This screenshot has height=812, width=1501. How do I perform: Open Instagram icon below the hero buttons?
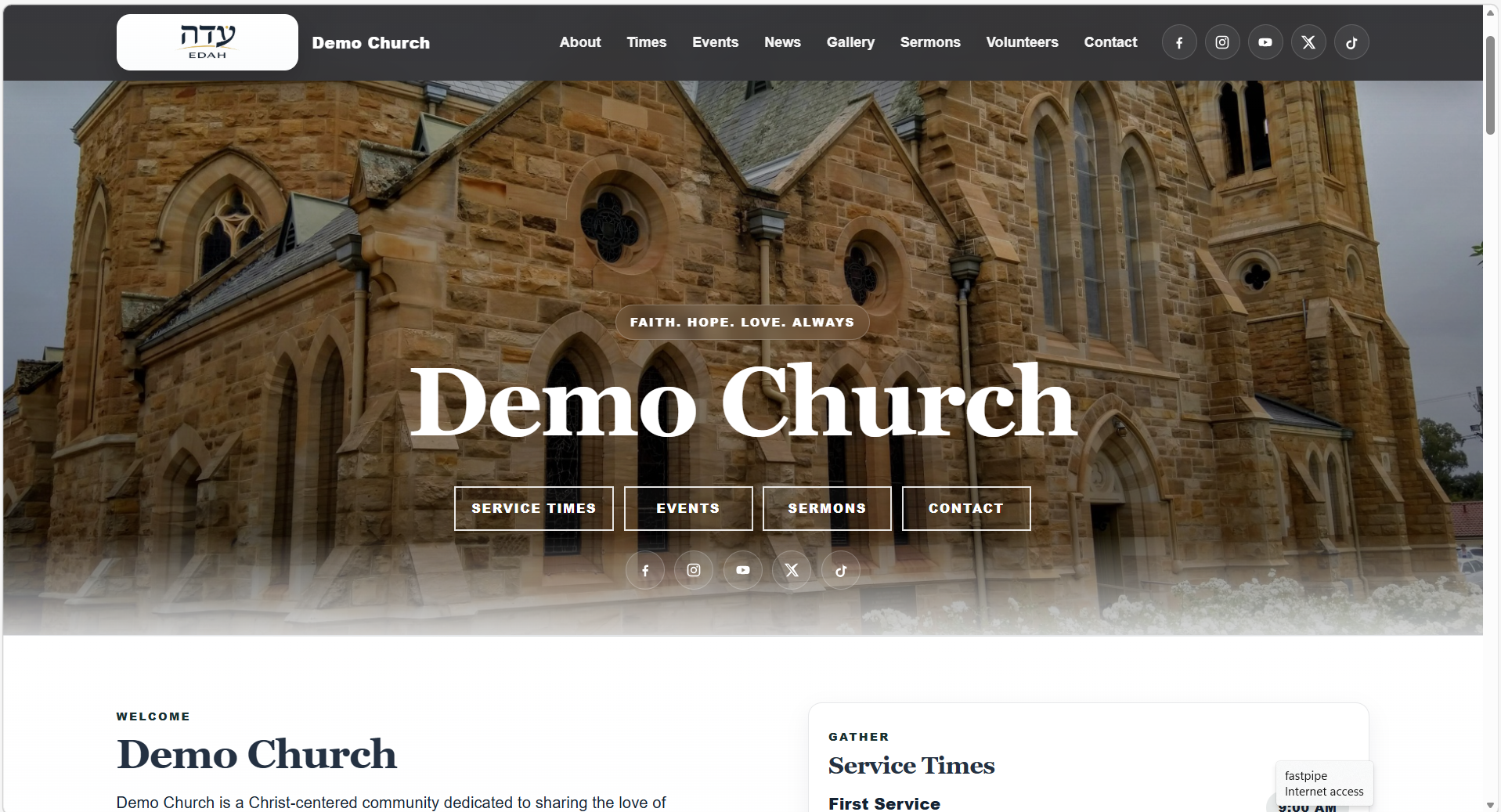click(x=694, y=570)
